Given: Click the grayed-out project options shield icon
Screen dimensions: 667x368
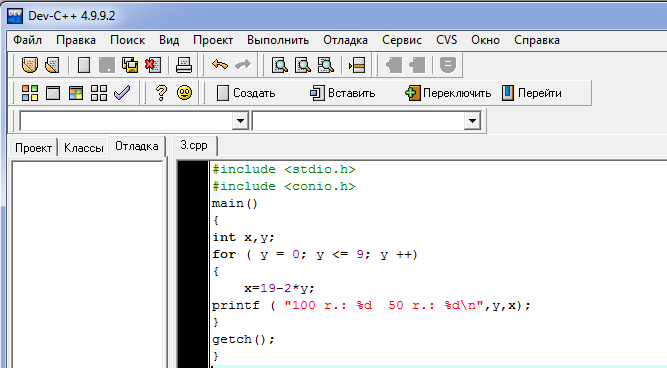Looking at the screenshot, I should pyautogui.click(x=448, y=65).
